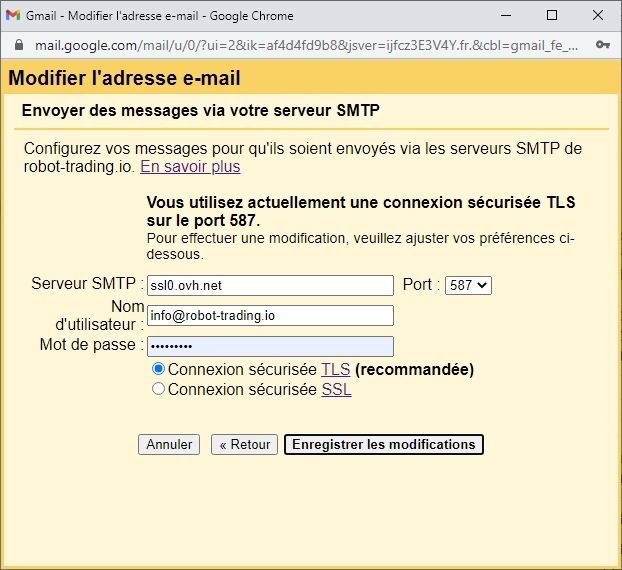Image resolution: width=622 pixels, height=570 pixels.
Task: Maximize the Chrome popup window
Action: click(552, 16)
